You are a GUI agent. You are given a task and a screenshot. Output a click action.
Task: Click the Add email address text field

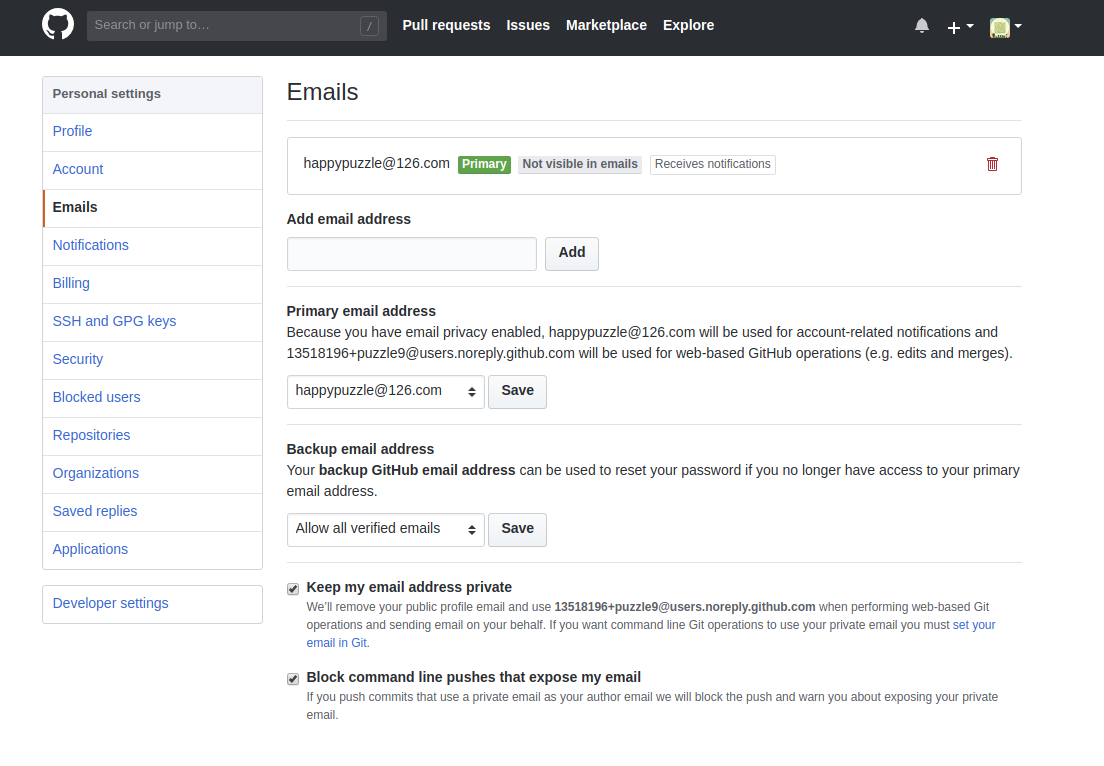click(411, 254)
